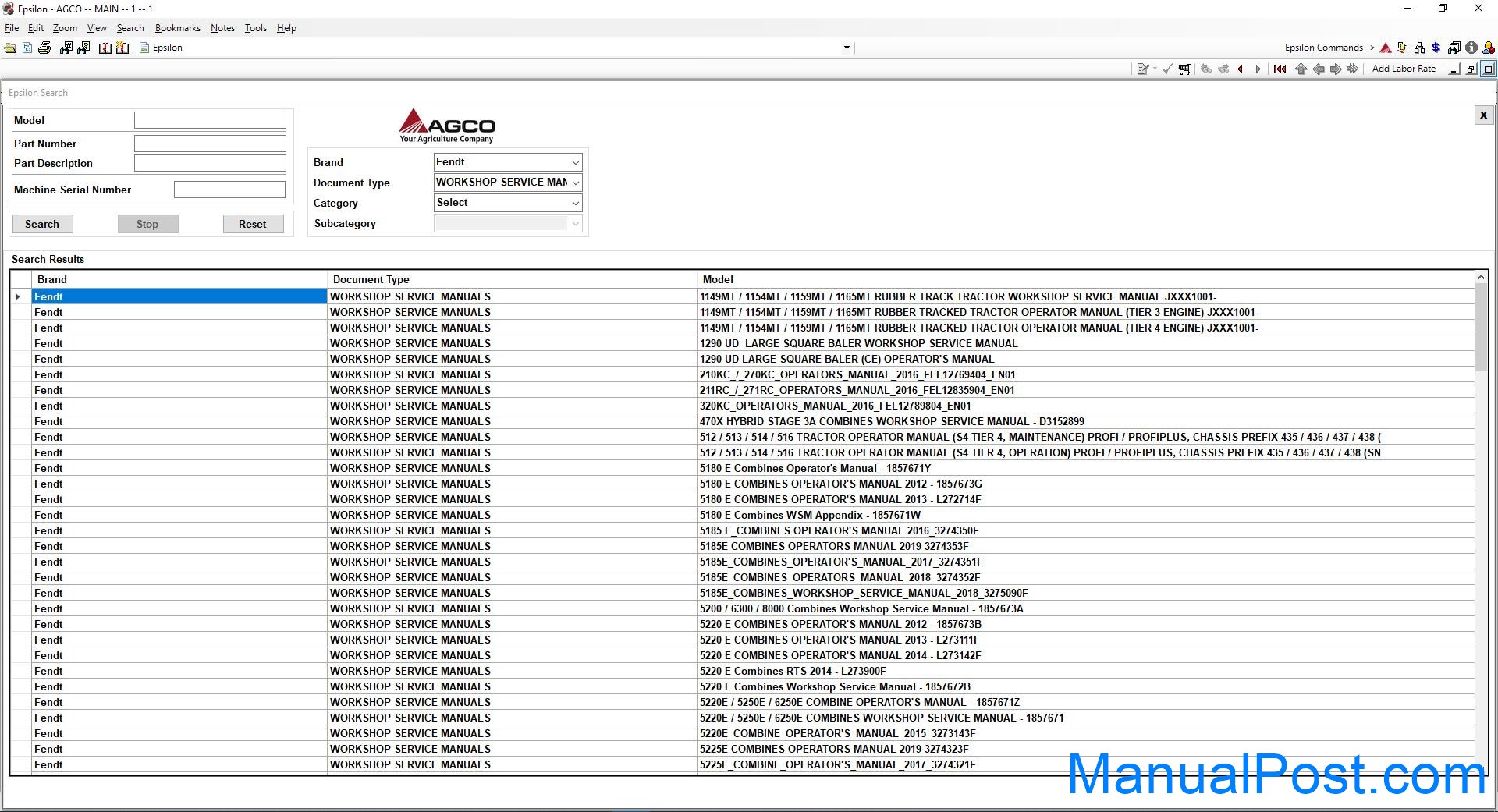The image size is (1498, 812).
Task: Click the gray right triangle arrow
Action: pos(1258,69)
